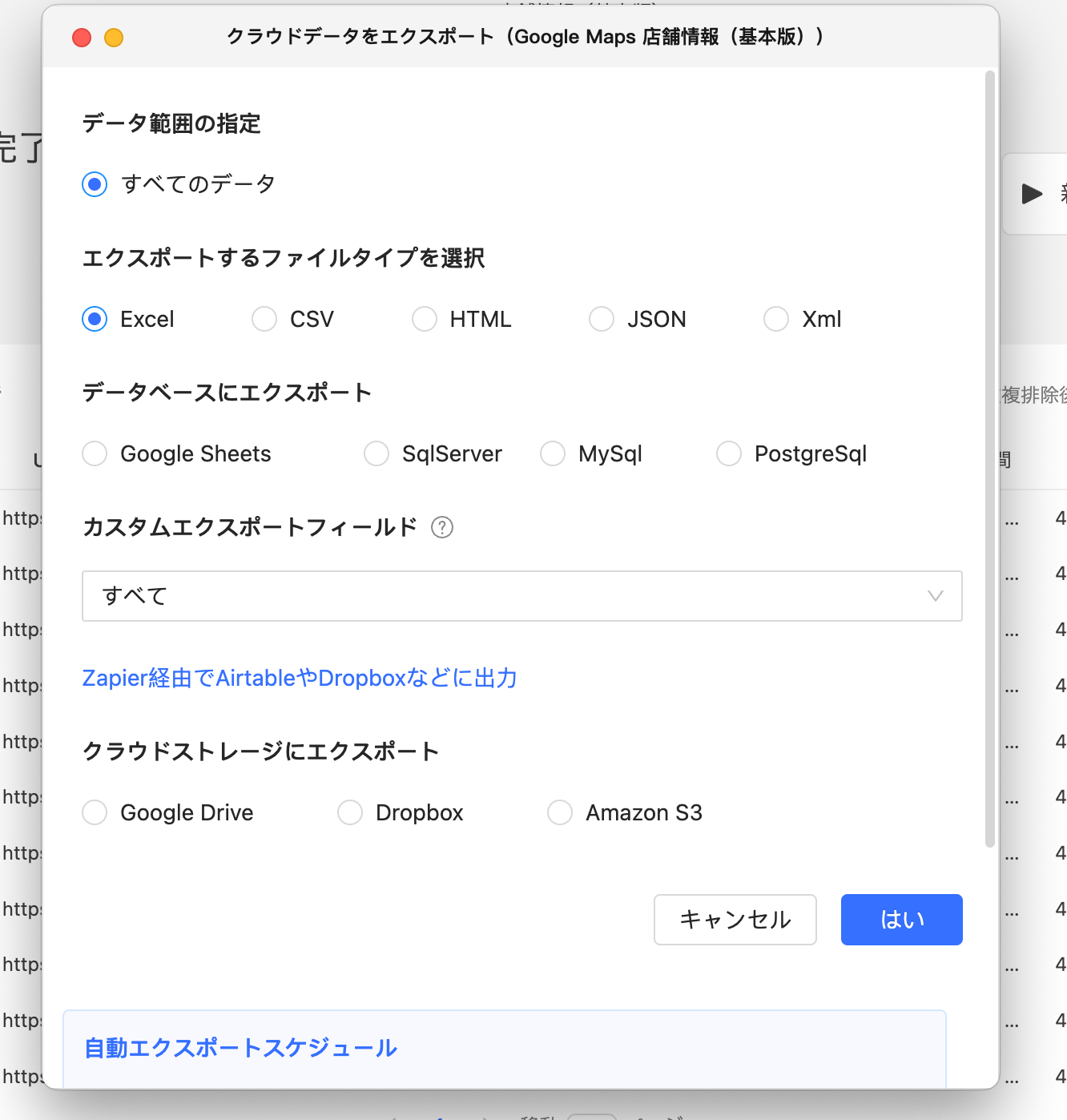This screenshot has height=1120, width=1067.
Task: Minimize the dialog with the yellow button
Action: point(114,38)
